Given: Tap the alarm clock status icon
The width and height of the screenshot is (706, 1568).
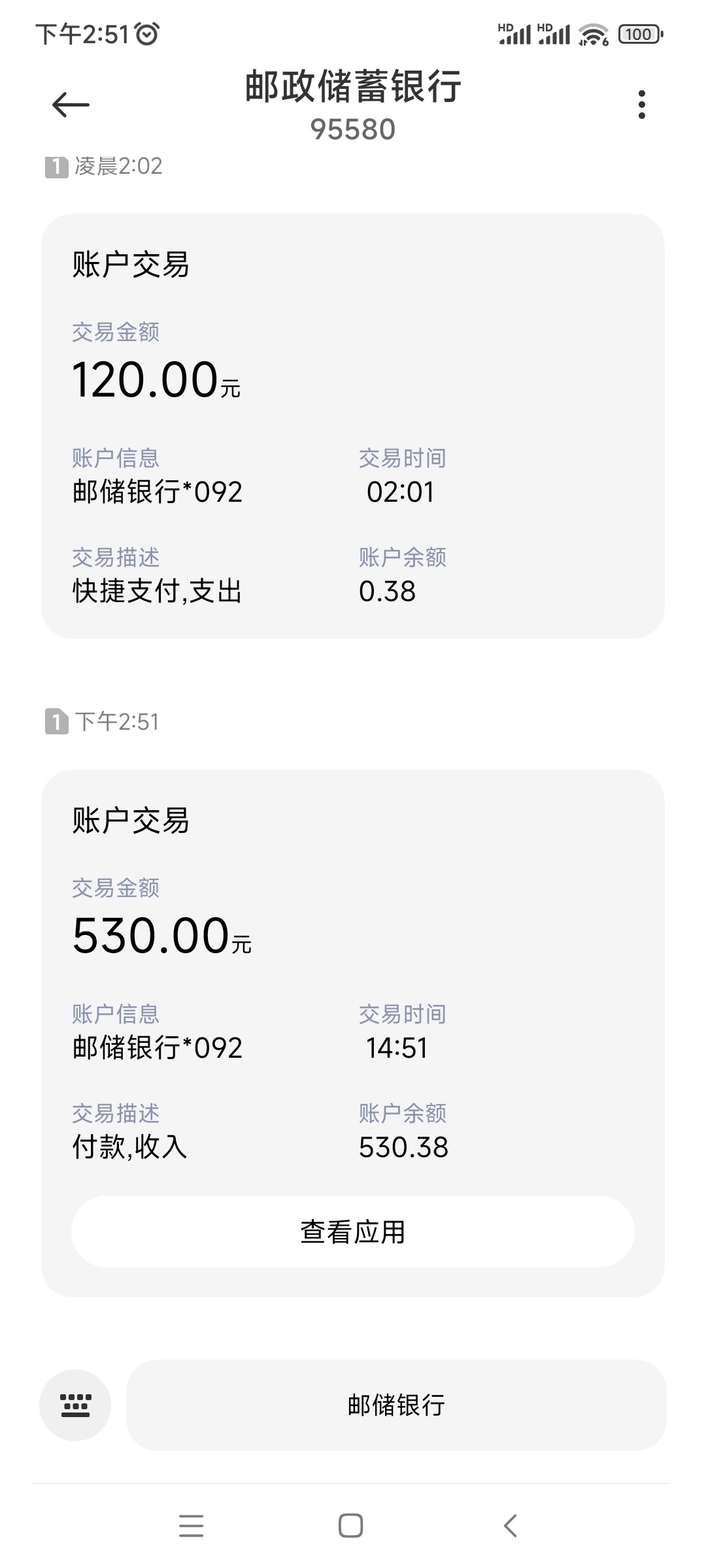Looking at the screenshot, I should 147,34.
